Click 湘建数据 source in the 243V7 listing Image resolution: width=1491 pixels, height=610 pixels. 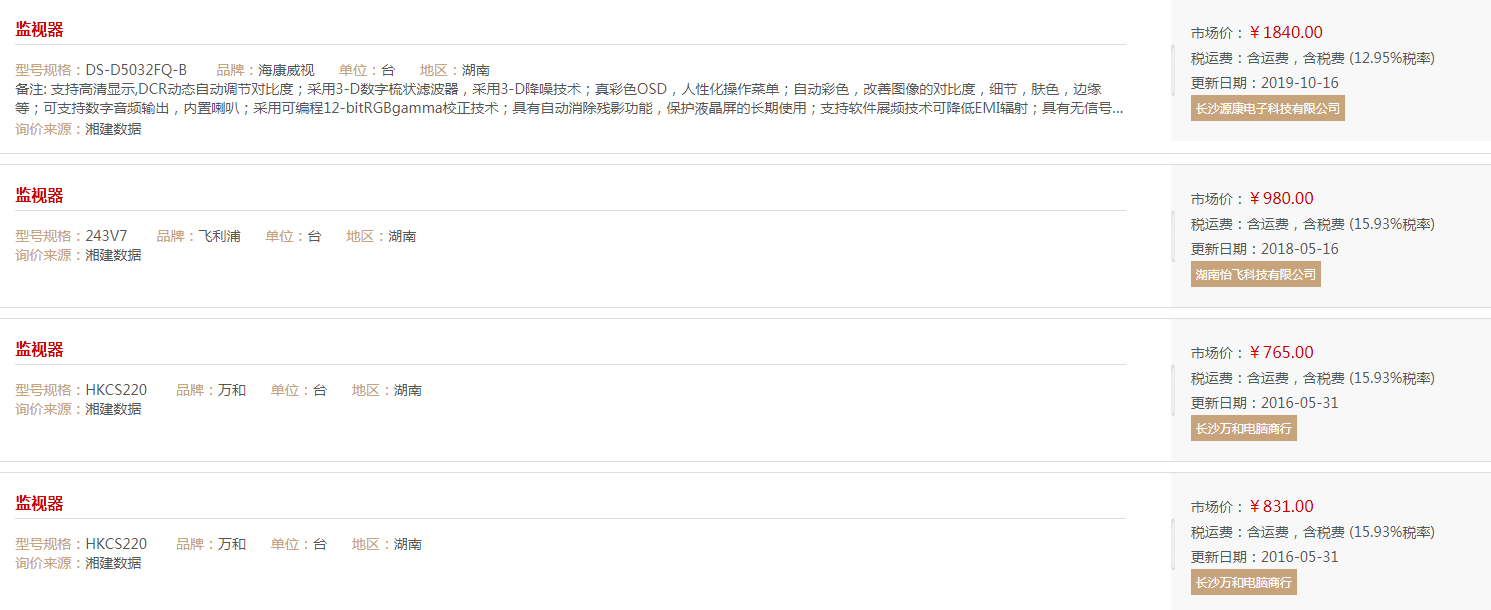(113, 255)
